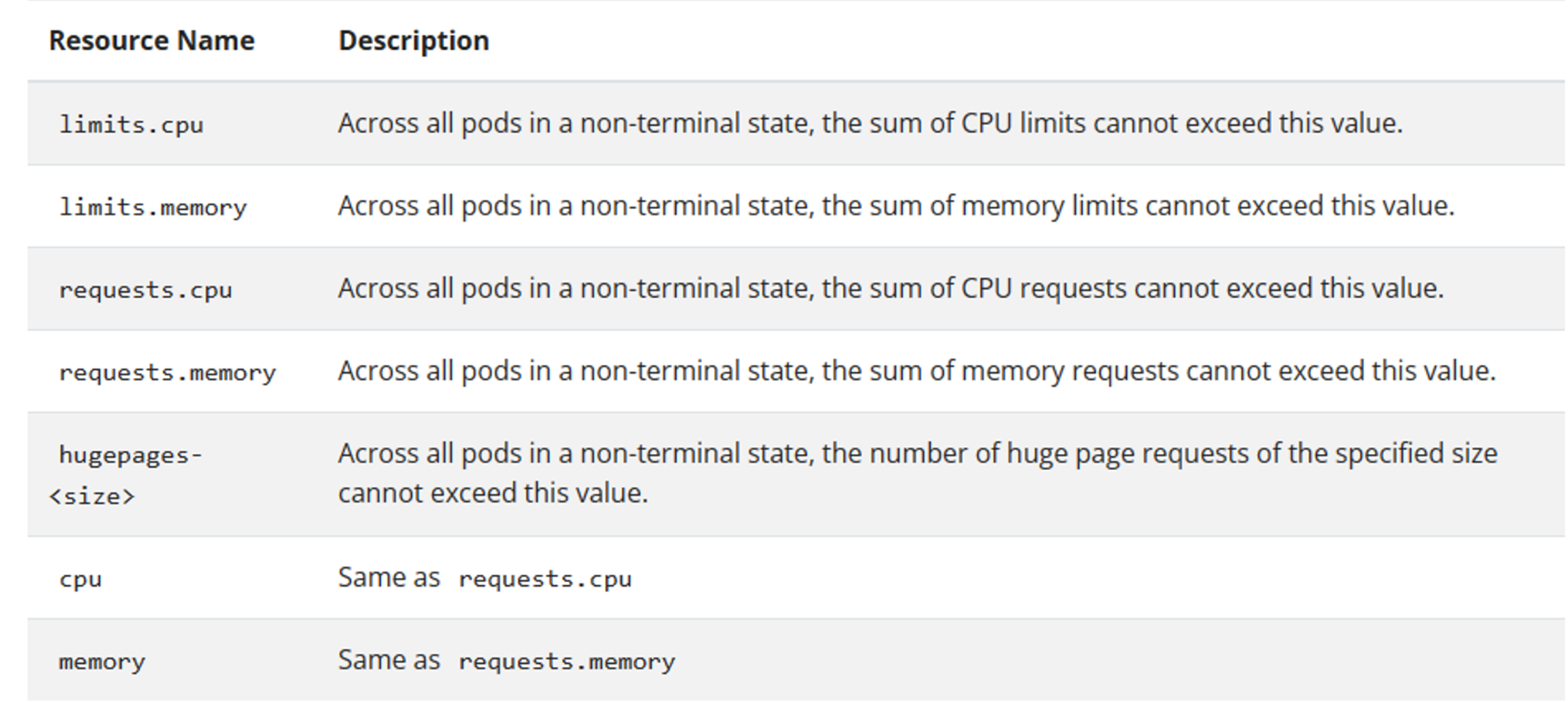Viewport: 1568px width, 702px height.
Task: Click the hugepages- resource name text
Action: (x=131, y=455)
